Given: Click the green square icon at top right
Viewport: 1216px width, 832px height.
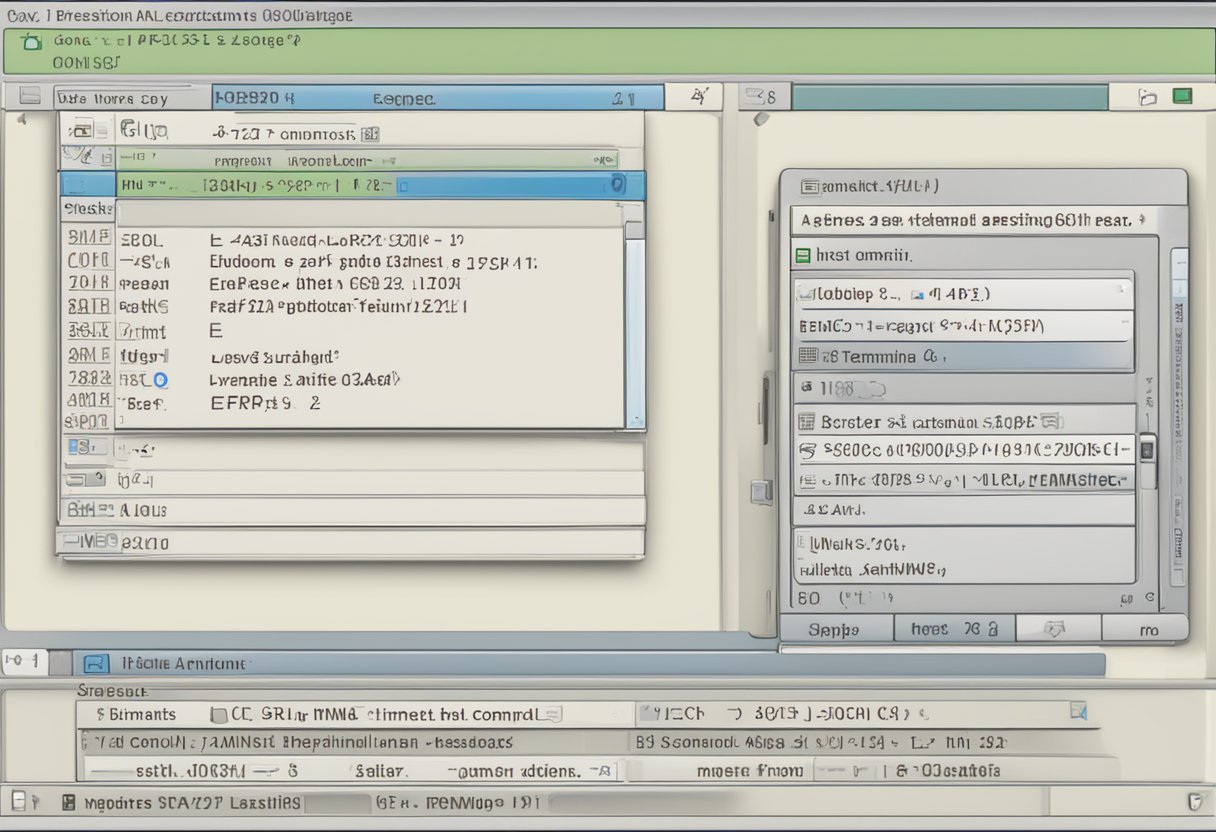Looking at the screenshot, I should coord(1182,97).
